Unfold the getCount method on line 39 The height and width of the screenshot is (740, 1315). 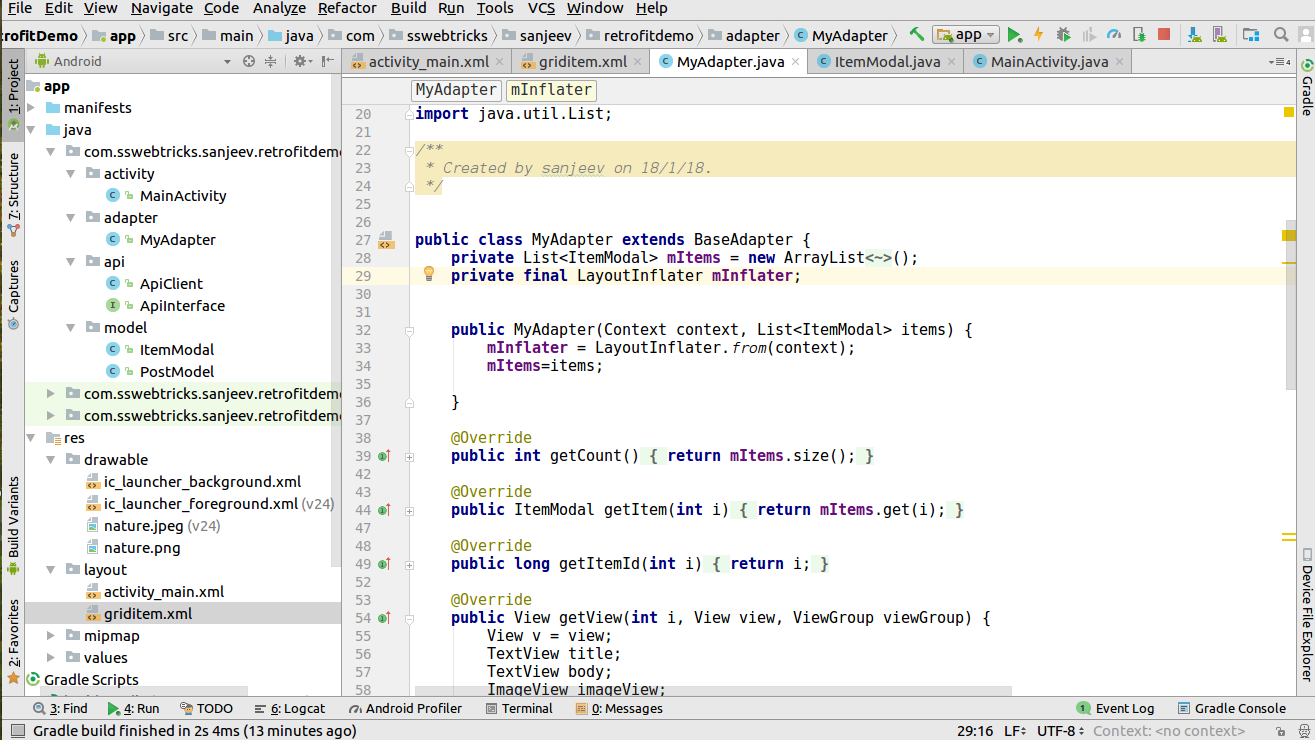pos(410,456)
